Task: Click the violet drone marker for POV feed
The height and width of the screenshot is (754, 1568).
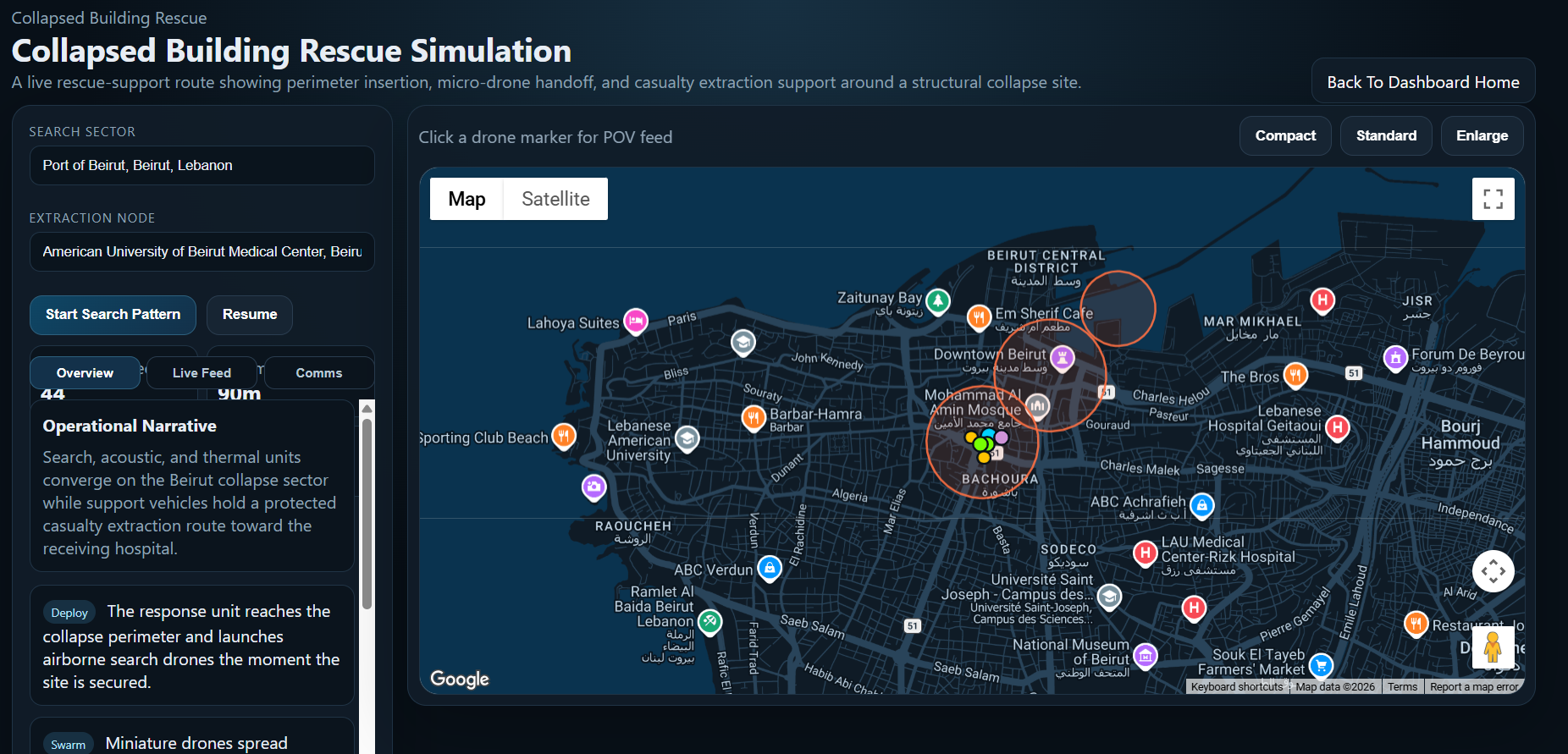Action: pyautogui.click(x=1002, y=438)
